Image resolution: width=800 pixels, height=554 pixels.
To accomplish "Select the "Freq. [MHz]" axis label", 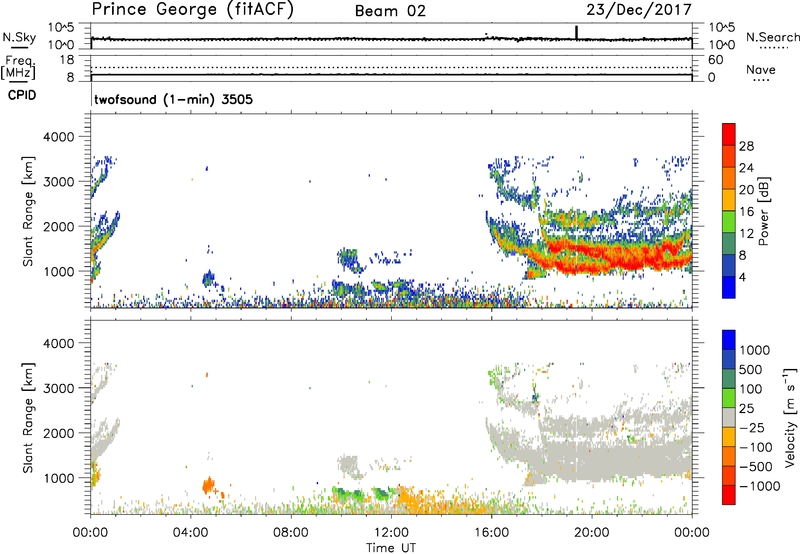I will pos(18,68).
